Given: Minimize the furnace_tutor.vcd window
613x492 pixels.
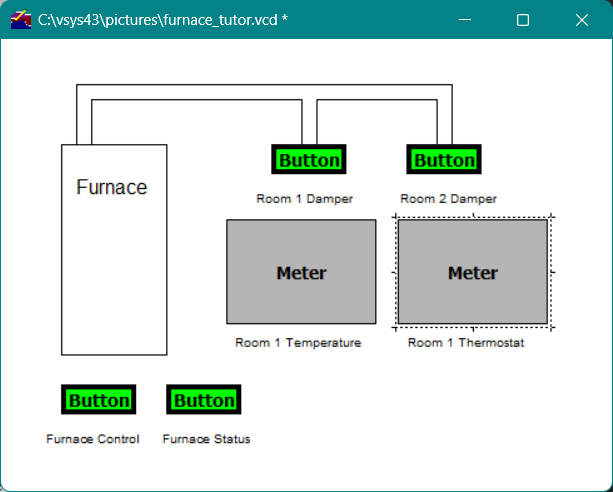Looking at the screenshot, I should pos(464,20).
